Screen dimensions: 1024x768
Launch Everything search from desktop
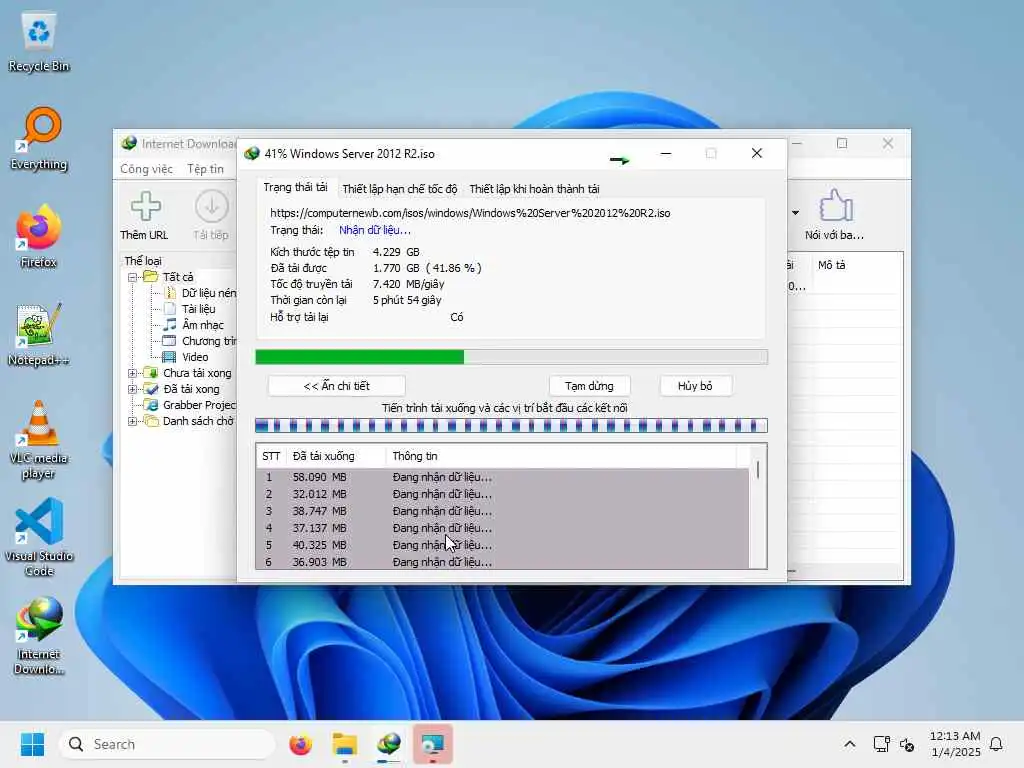coord(39,138)
